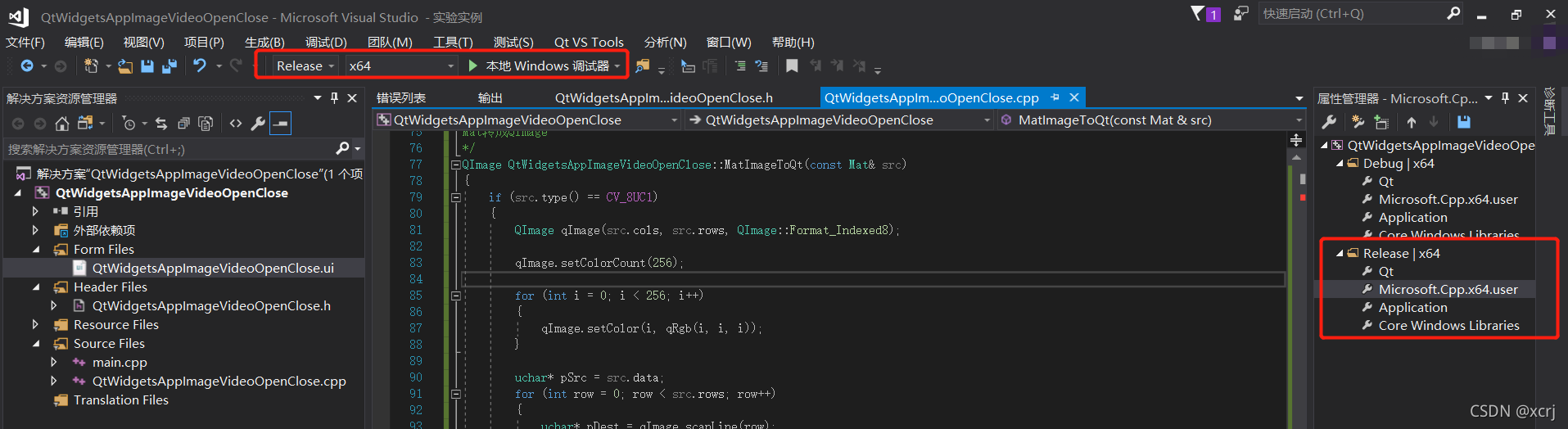The image size is (1568, 429).
Task: Close the 解决方案资源管理器 panel
Action: (x=352, y=98)
